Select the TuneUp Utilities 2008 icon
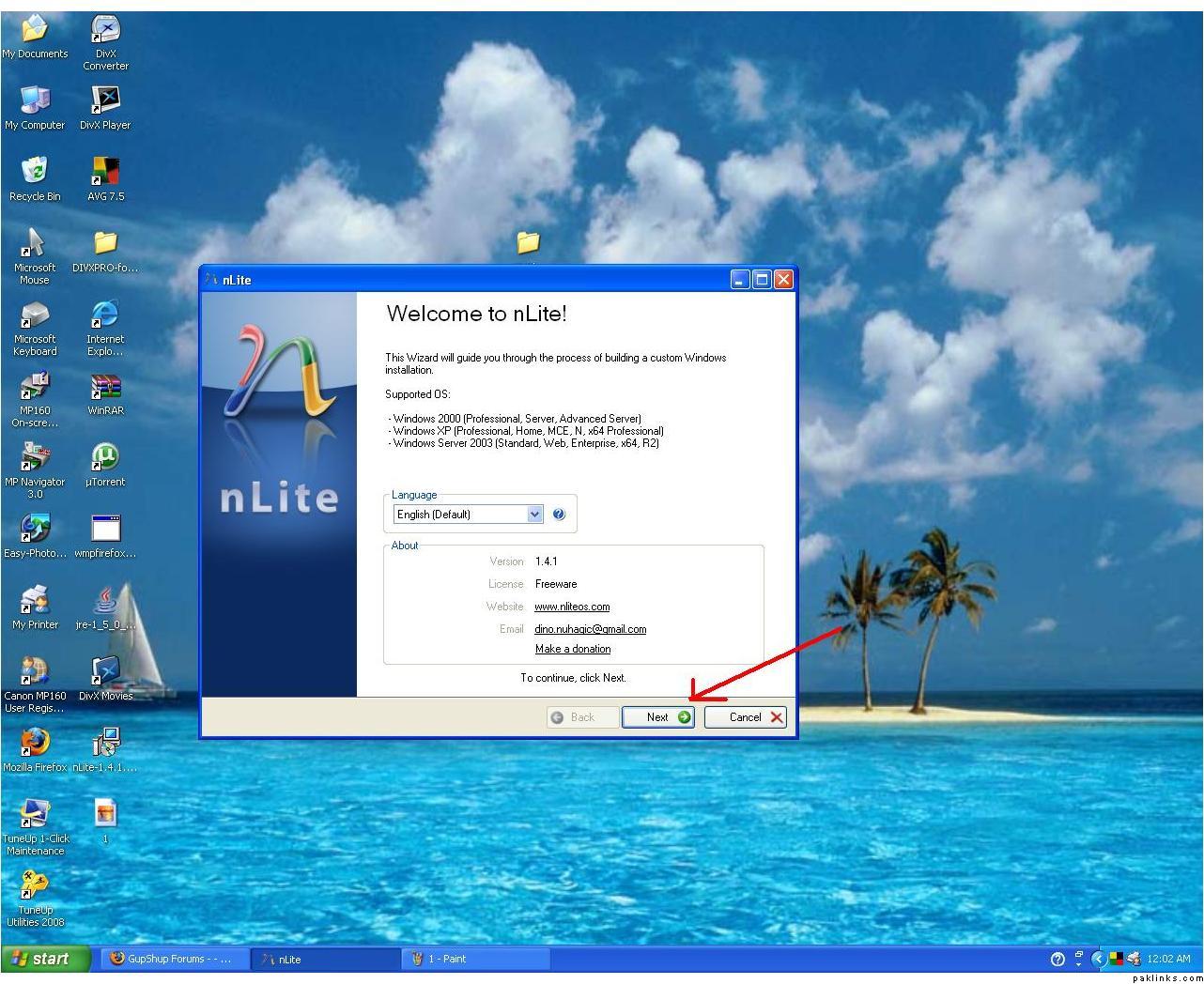This screenshot has width=1204, height=984. pos(35,885)
